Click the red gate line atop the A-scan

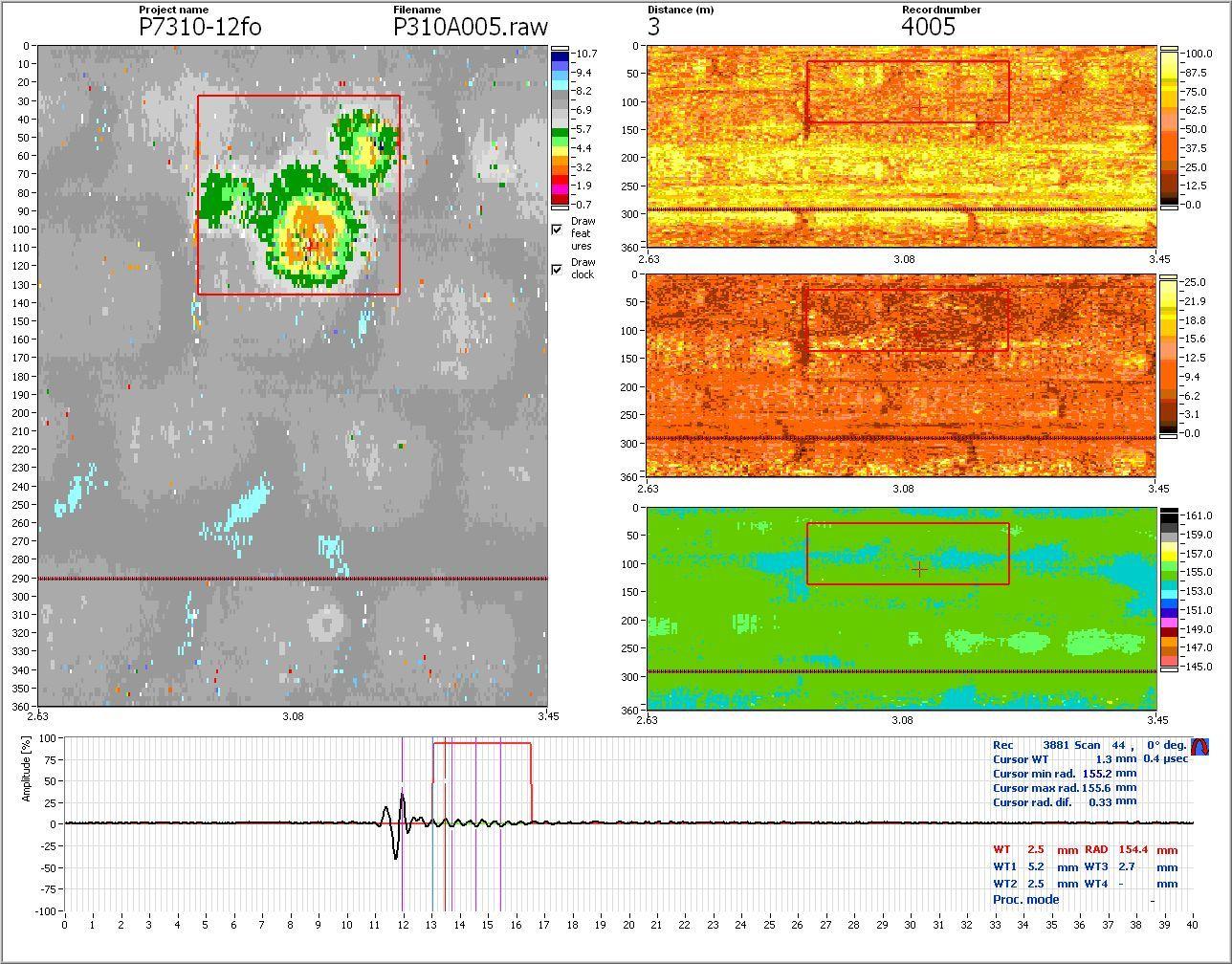(482, 743)
